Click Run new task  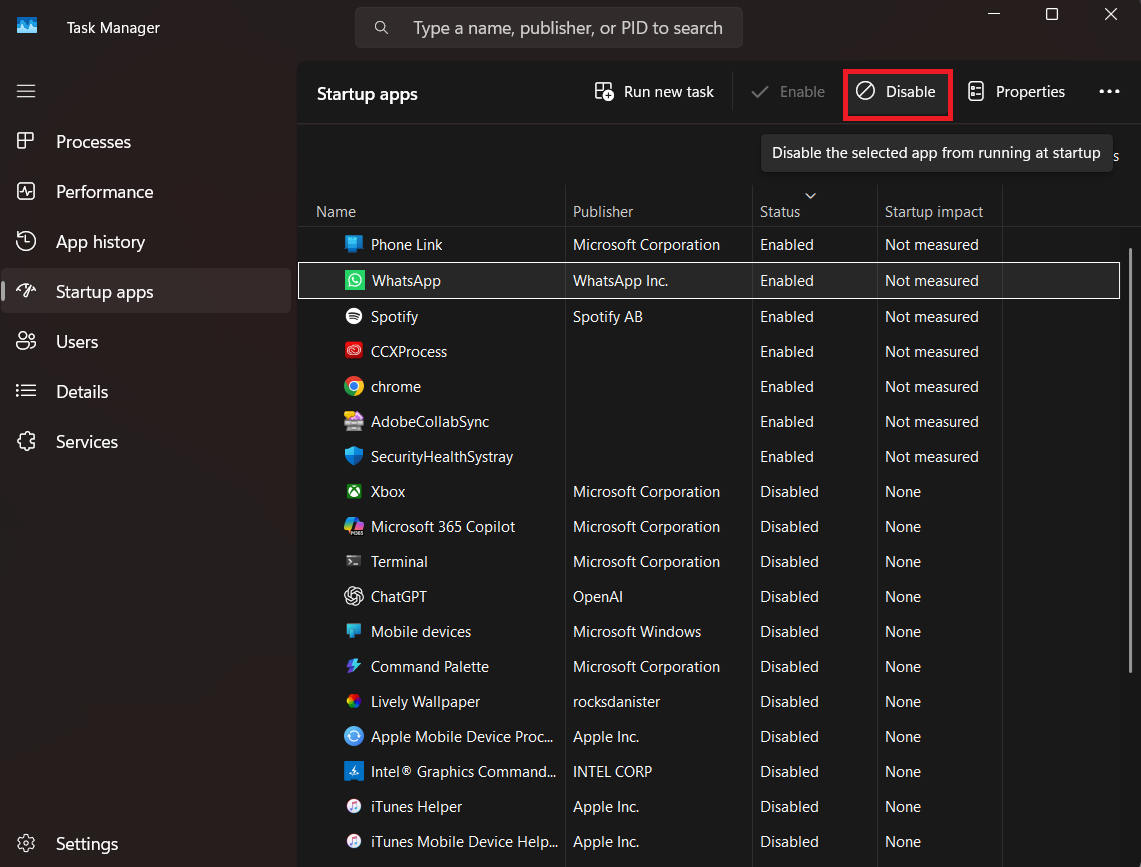pyautogui.click(x=654, y=92)
